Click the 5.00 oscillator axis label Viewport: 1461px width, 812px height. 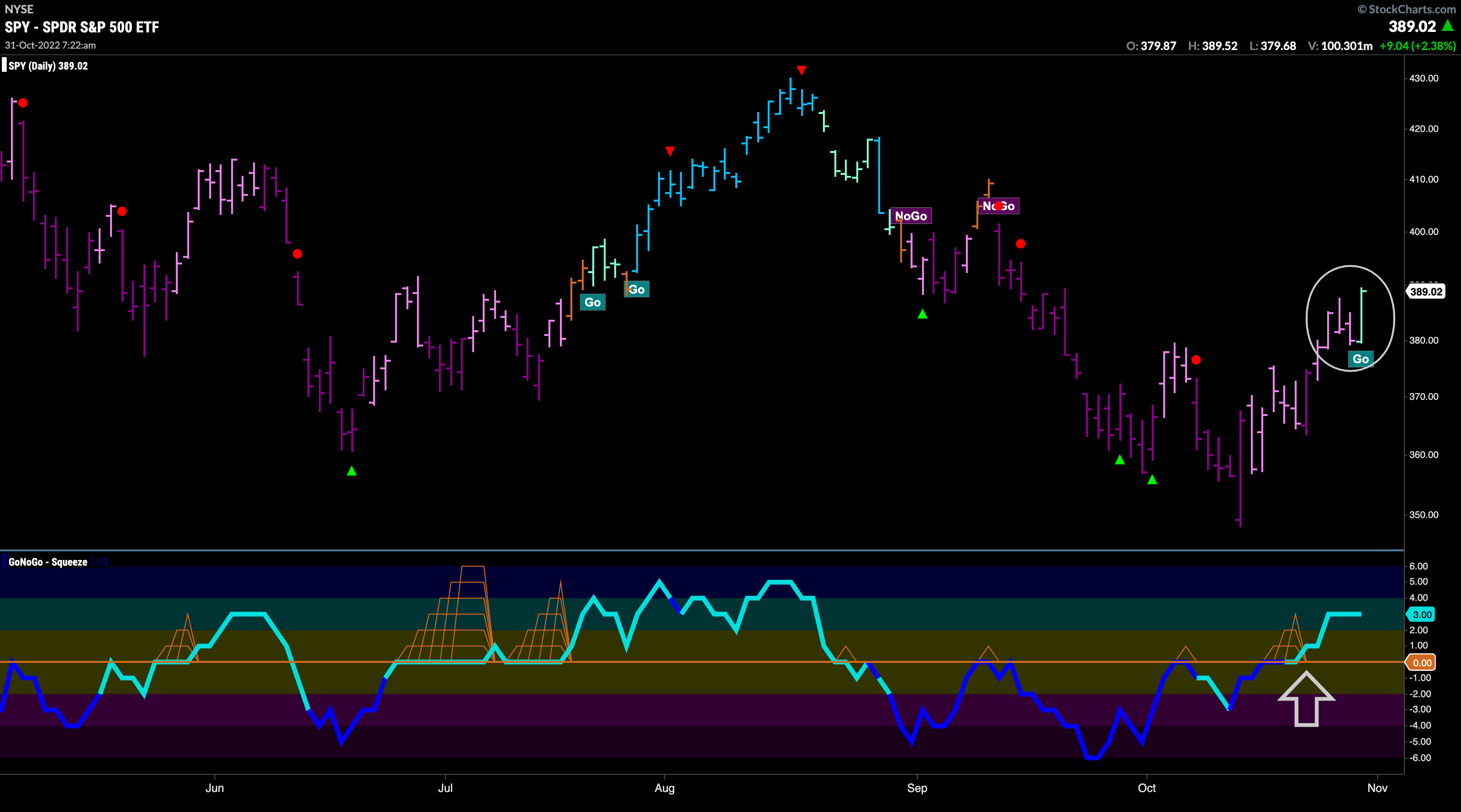coord(1419,581)
